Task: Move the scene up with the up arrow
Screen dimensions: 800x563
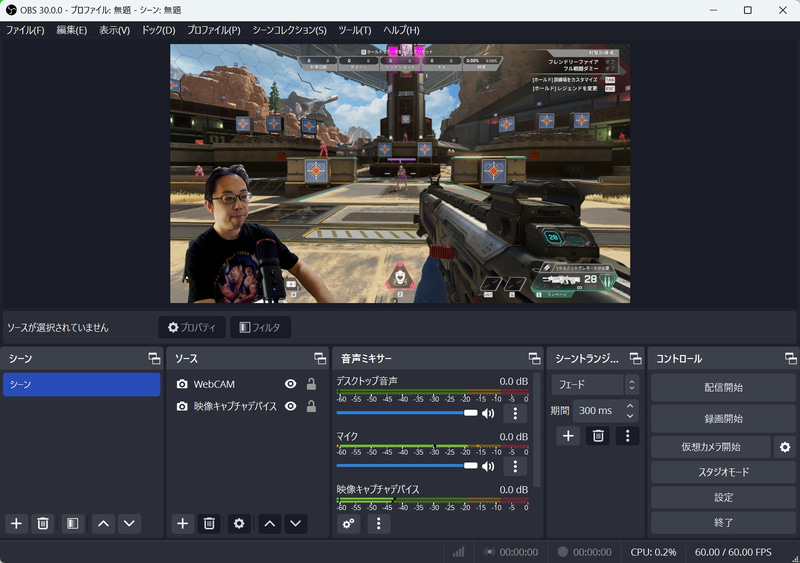Action: point(103,523)
